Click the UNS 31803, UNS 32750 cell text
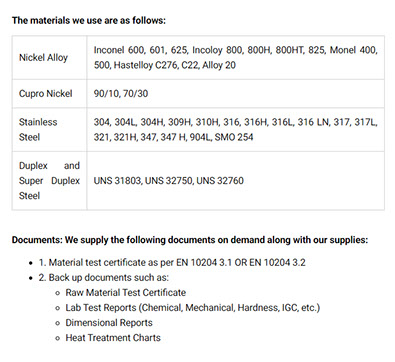Screen dimensions: 395x362 pos(169,181)
